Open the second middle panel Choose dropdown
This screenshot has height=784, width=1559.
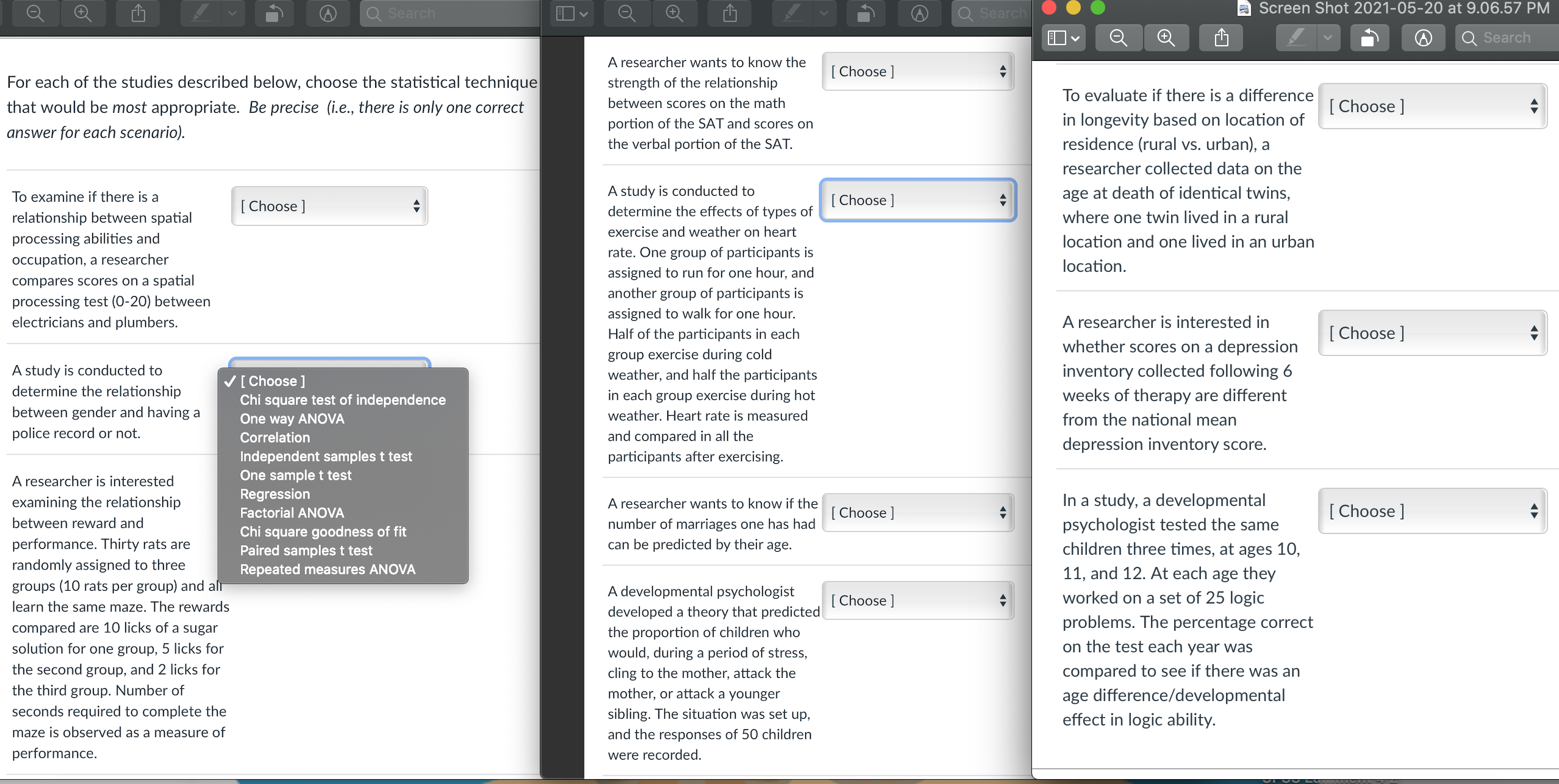[x=915, y=199]
